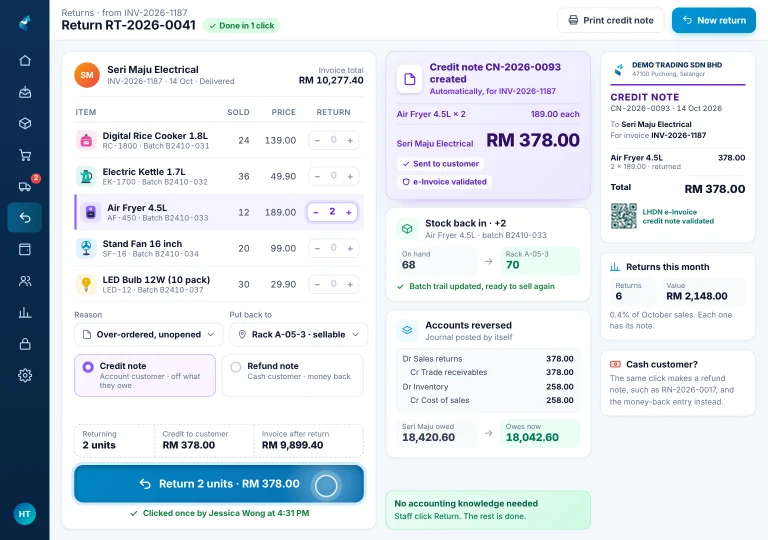
Task: Open the delivery truck icon with badge
Action: coord(25,186)
